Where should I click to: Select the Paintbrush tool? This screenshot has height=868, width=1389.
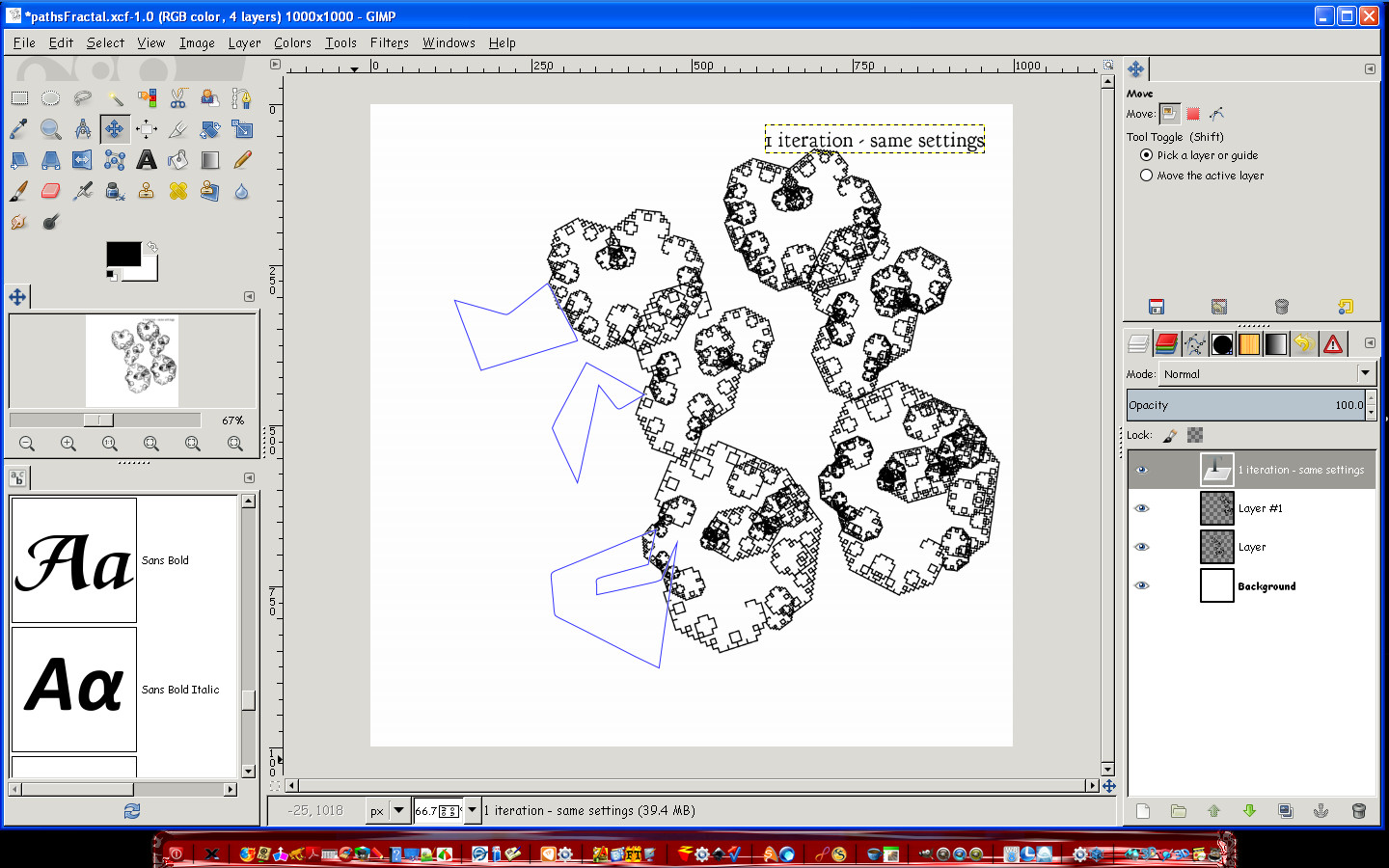coord(19,191)
